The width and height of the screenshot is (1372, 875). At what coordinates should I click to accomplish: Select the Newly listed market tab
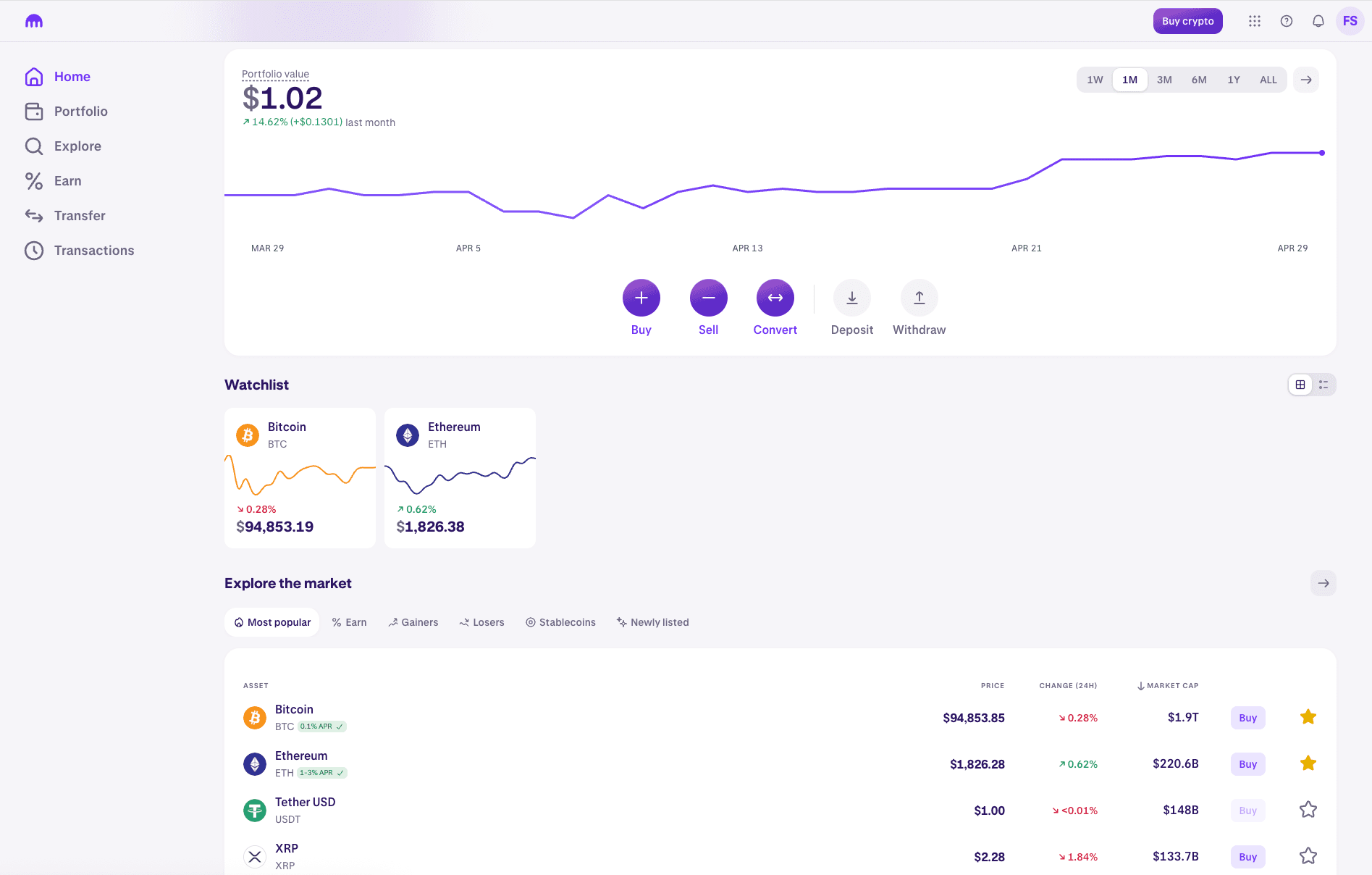tap(652, 622)
